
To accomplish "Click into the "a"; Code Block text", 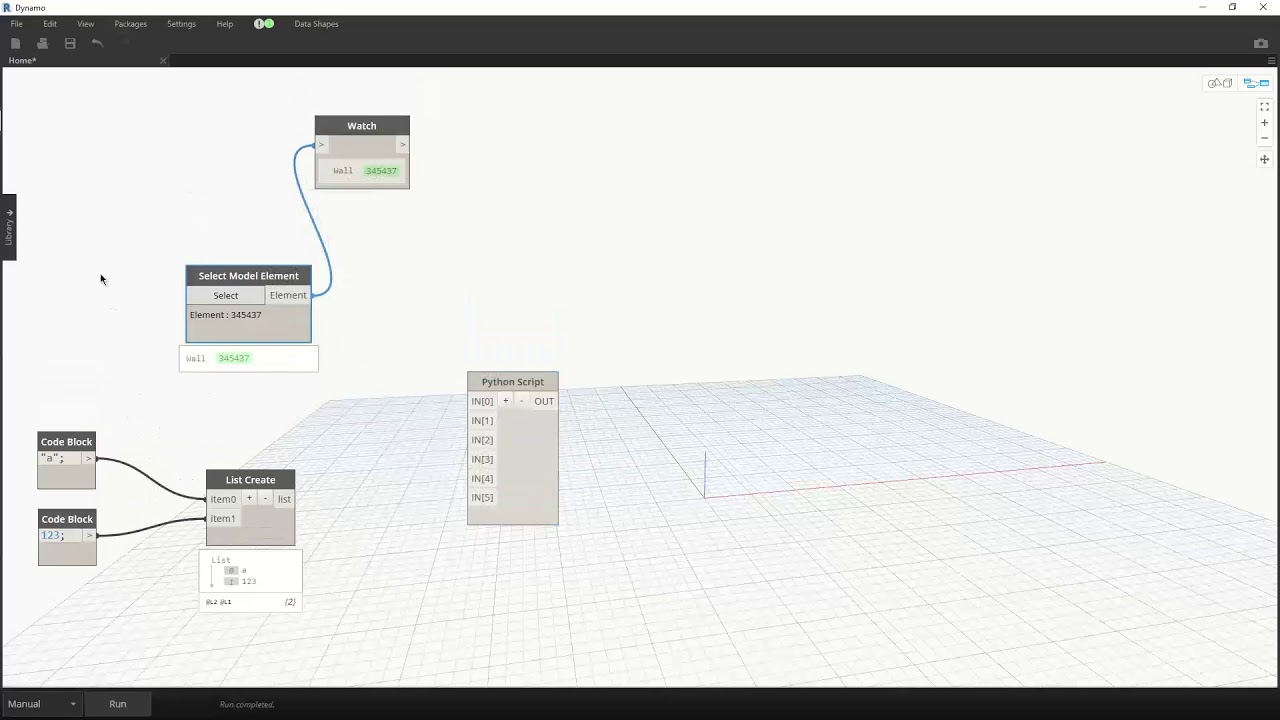I will (52, 458).
